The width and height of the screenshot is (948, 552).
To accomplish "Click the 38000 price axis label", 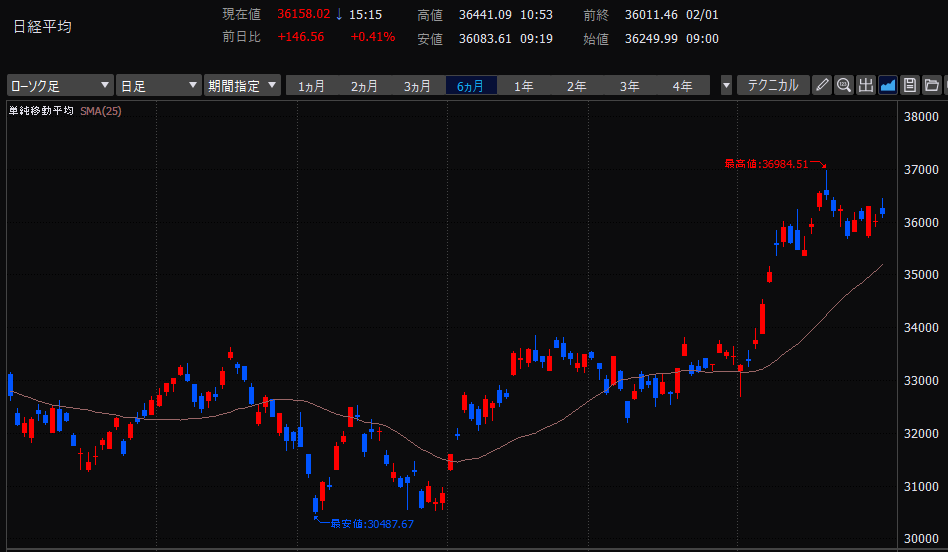I will 921,117.
